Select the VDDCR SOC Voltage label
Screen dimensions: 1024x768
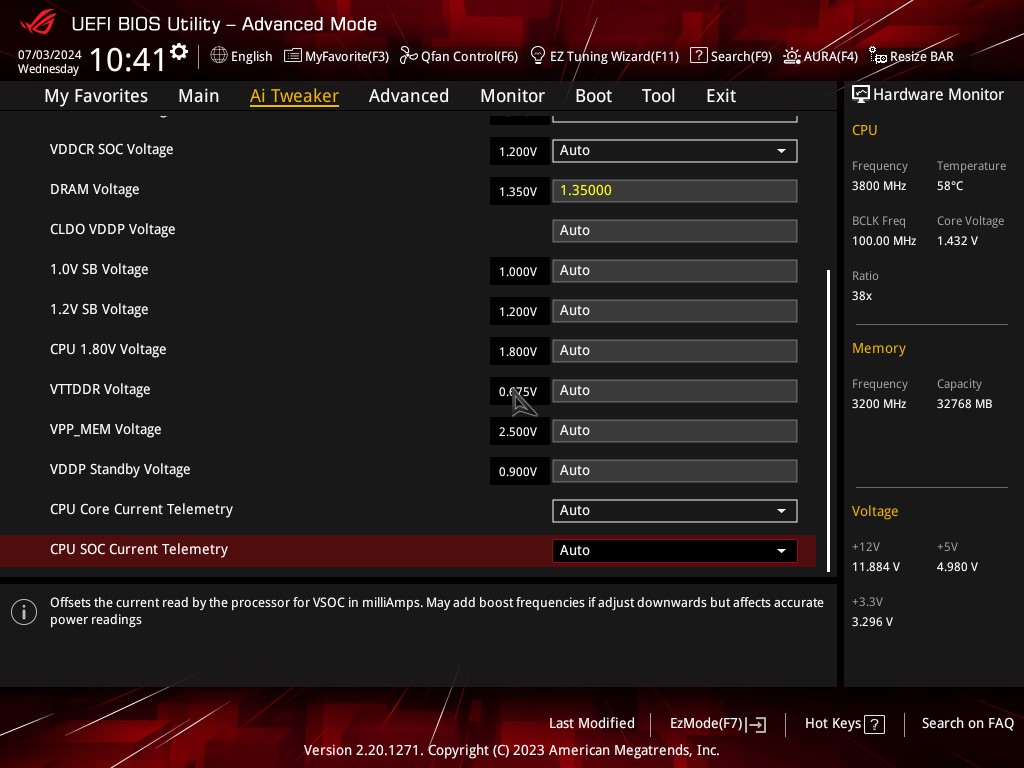click(112, 149)
